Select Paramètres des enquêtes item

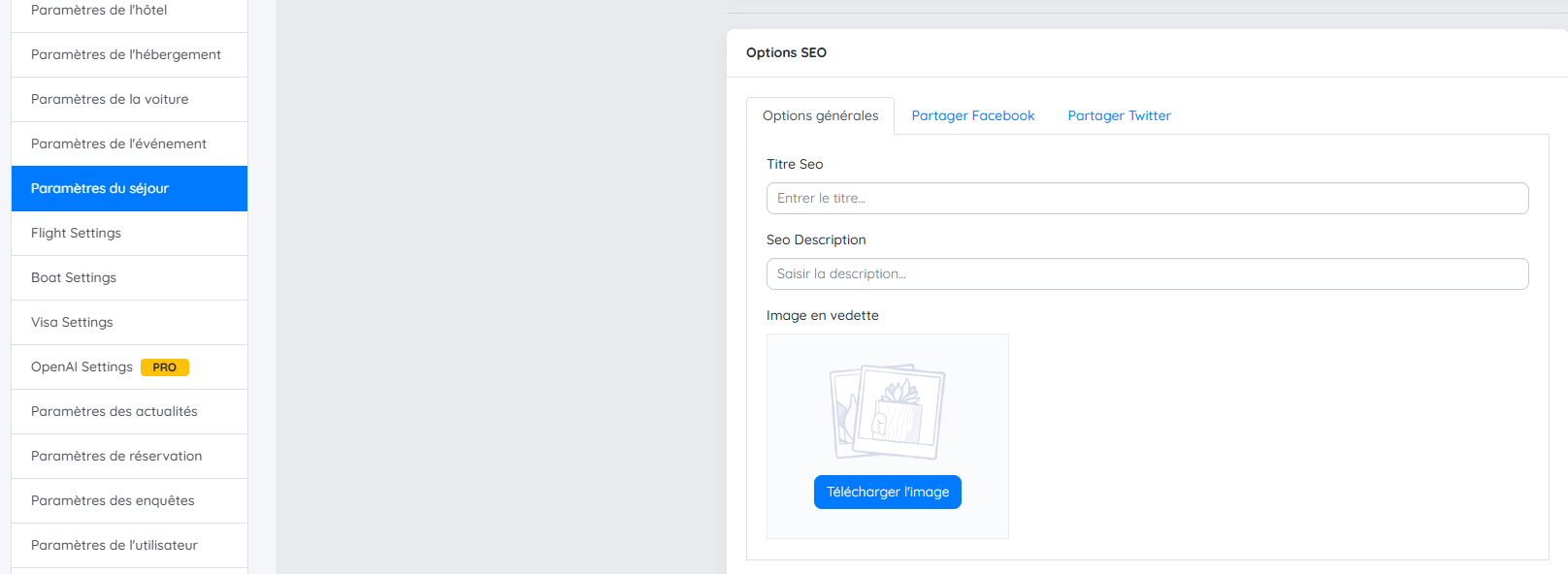tap(113, 501)
